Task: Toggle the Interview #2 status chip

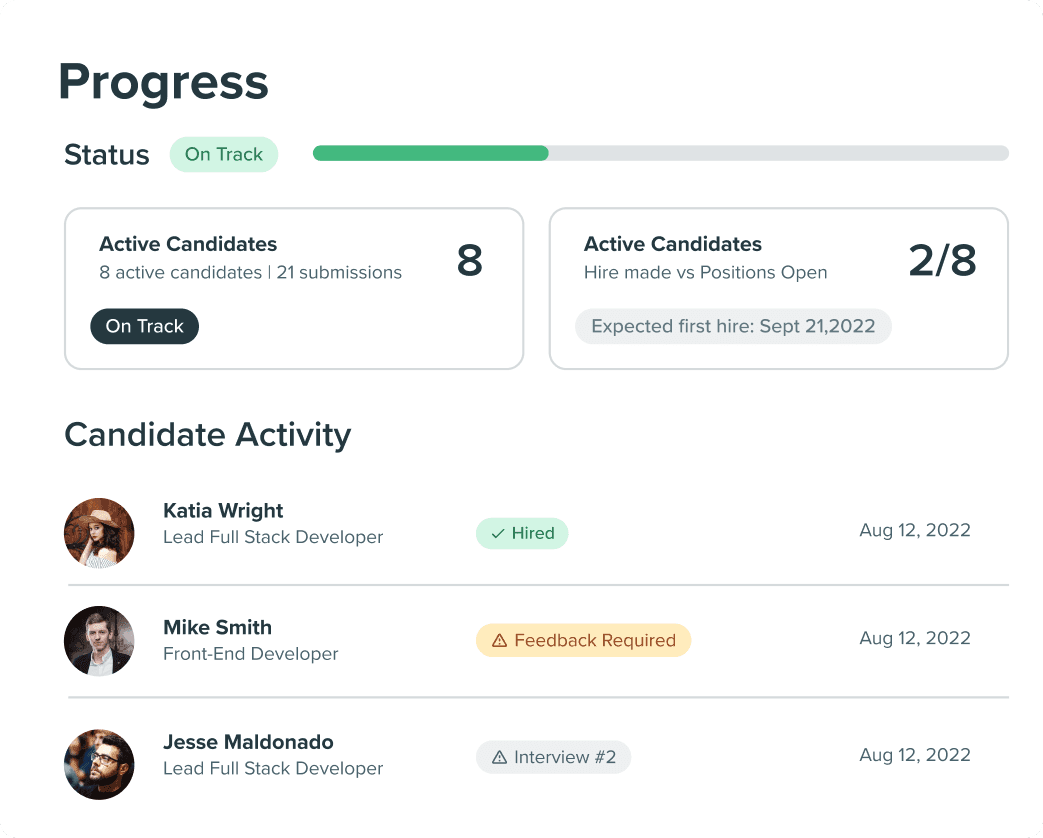Action: pos(553,757)
